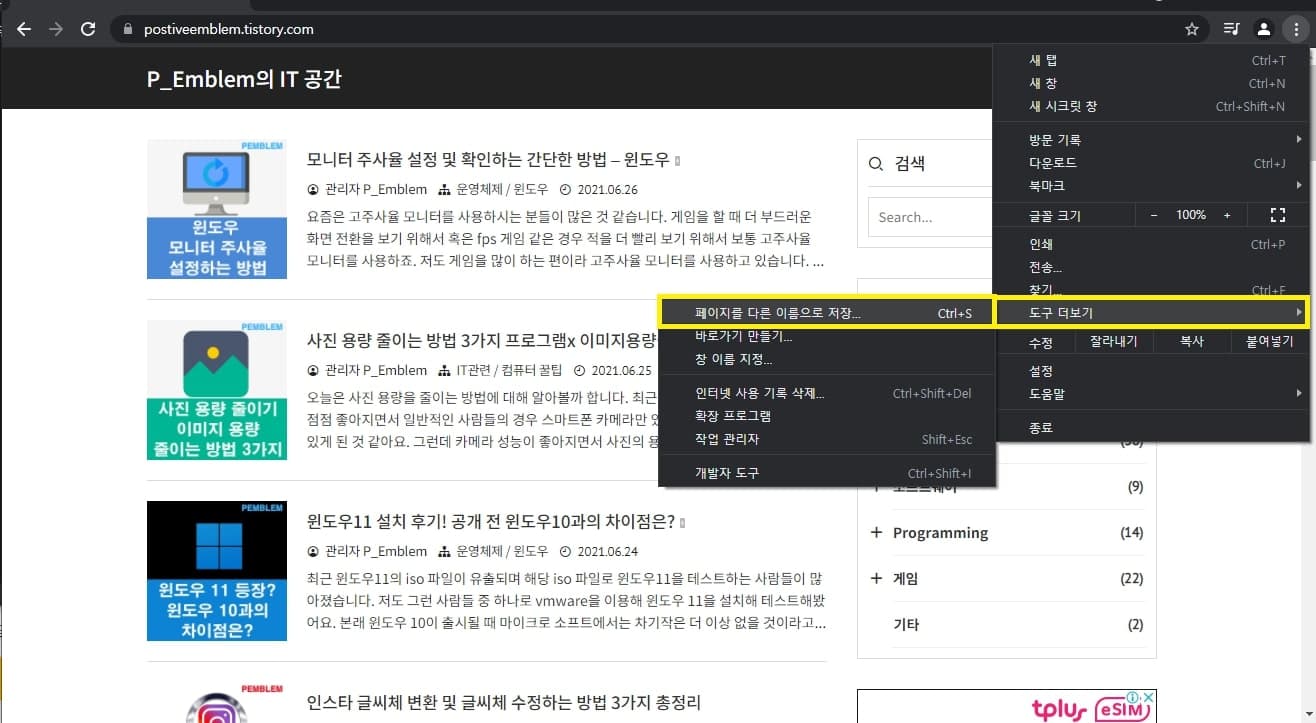The height and width of the screenshot is (723, 1316).
Task: Click the browser profile avatar icon
Action: tap(1264, 29)
